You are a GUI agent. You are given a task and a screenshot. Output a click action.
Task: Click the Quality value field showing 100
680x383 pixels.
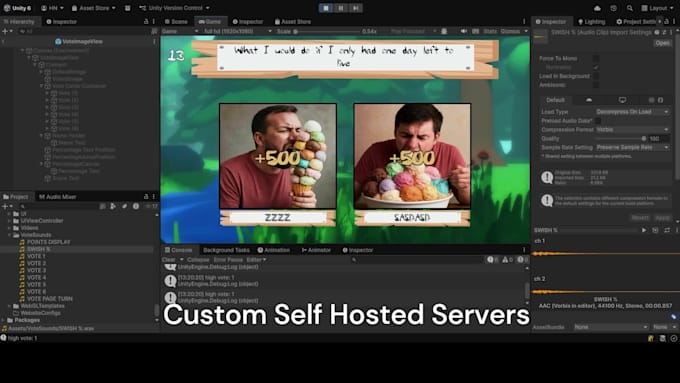click(659, 138)
